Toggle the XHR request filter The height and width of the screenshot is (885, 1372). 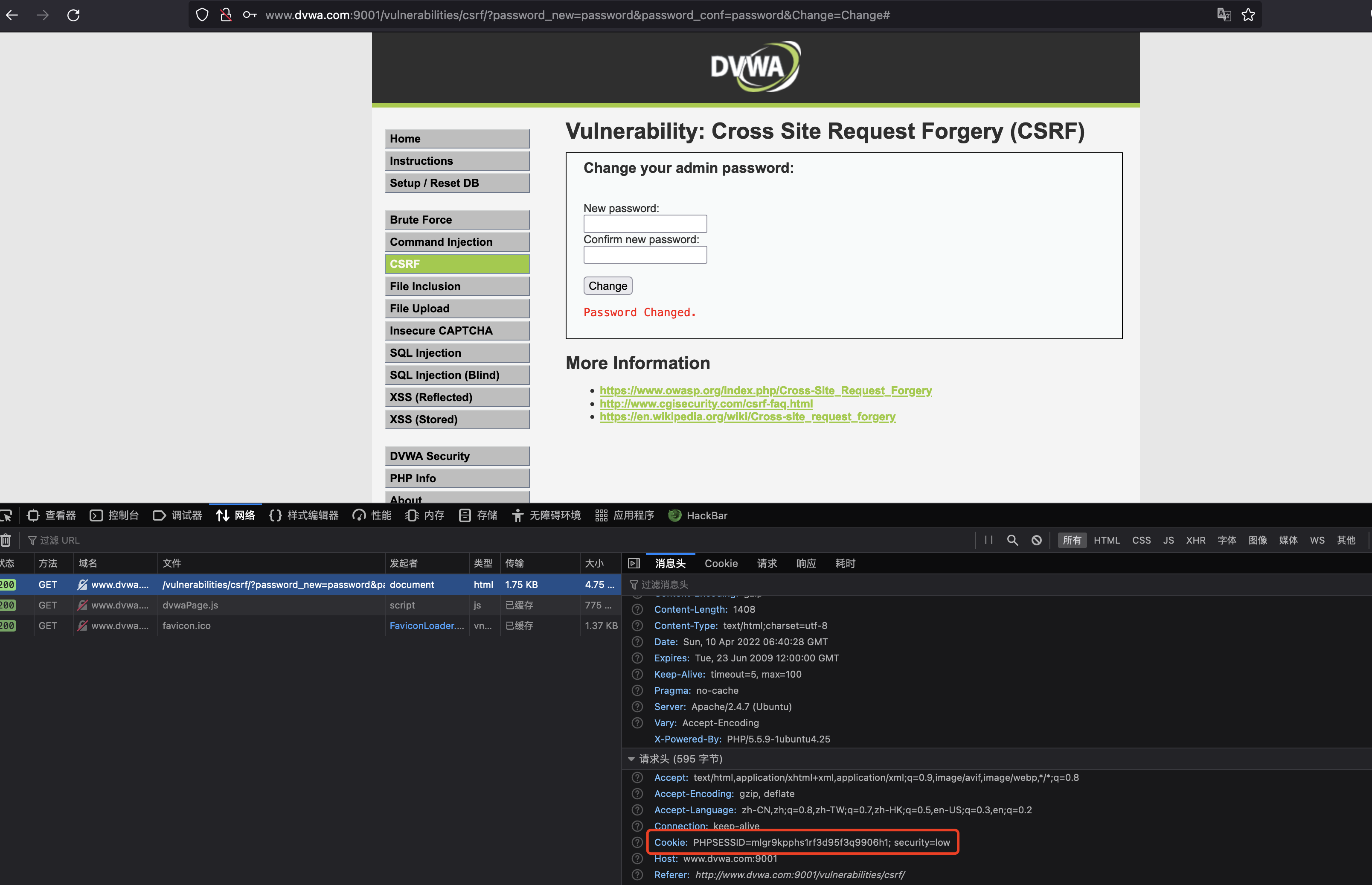click(1196, 540)
